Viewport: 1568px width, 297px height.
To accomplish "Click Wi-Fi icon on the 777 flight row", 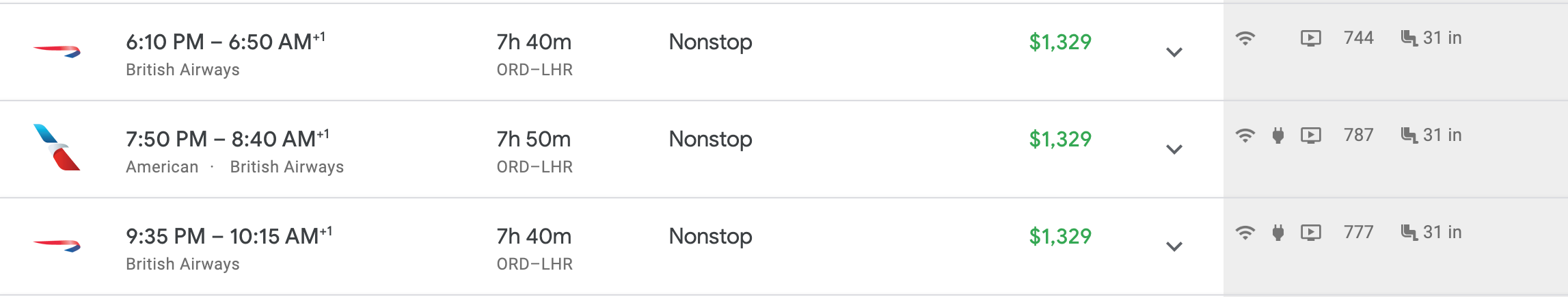I will tap(1245, 233).
